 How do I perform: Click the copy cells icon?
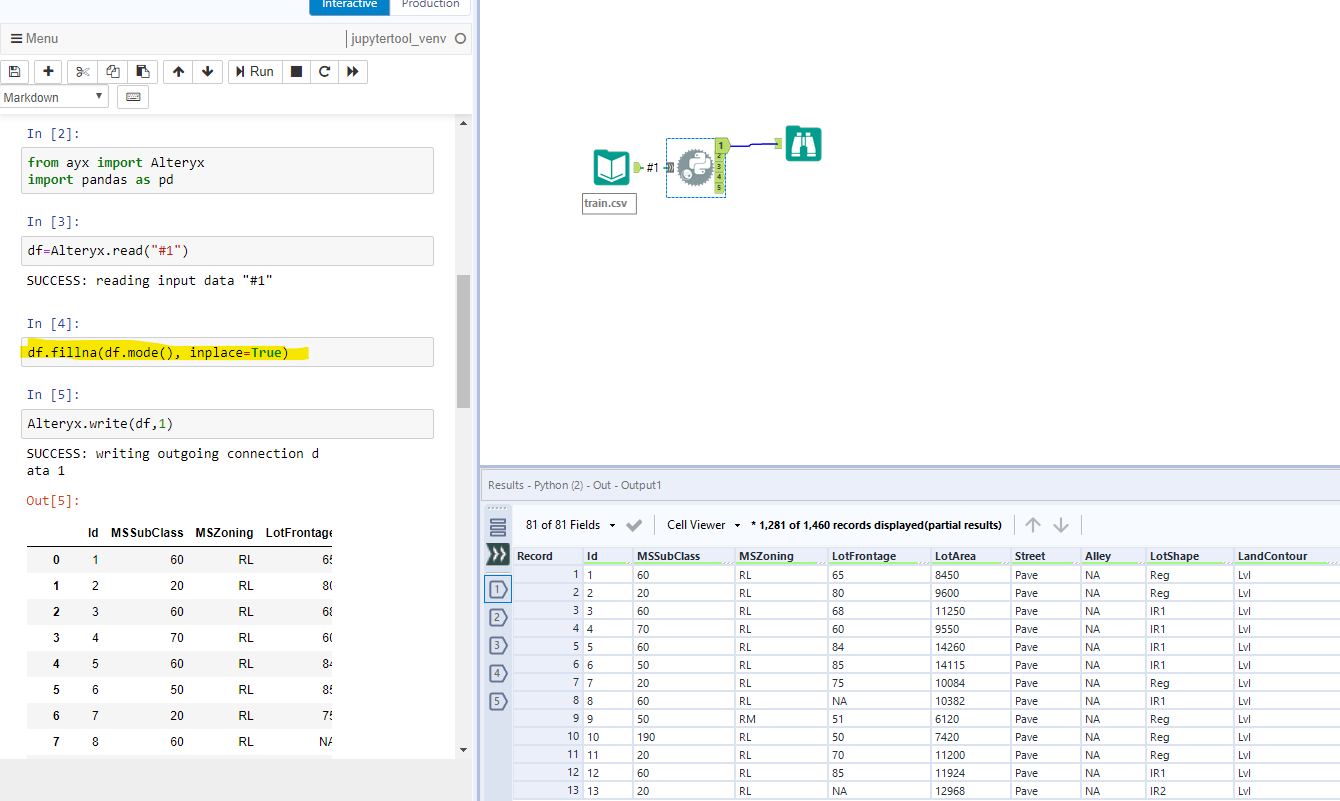click(x=113, y=72)
